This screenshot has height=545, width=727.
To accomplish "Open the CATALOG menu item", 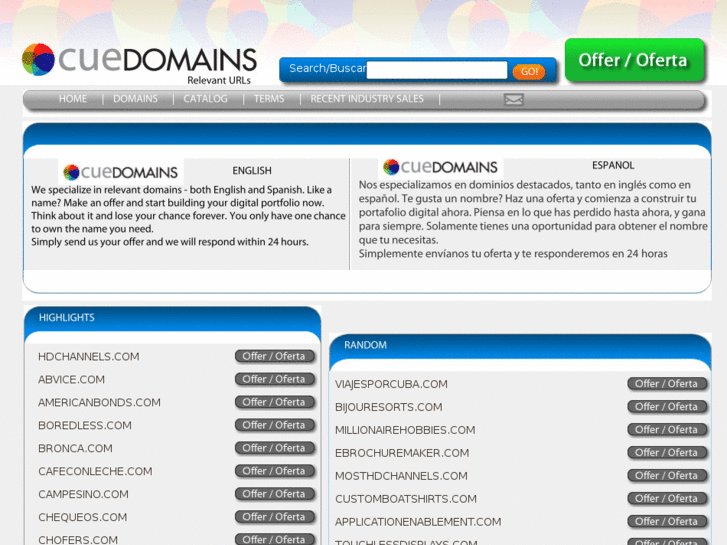I will pyautogui.click(x=205, y=99).
